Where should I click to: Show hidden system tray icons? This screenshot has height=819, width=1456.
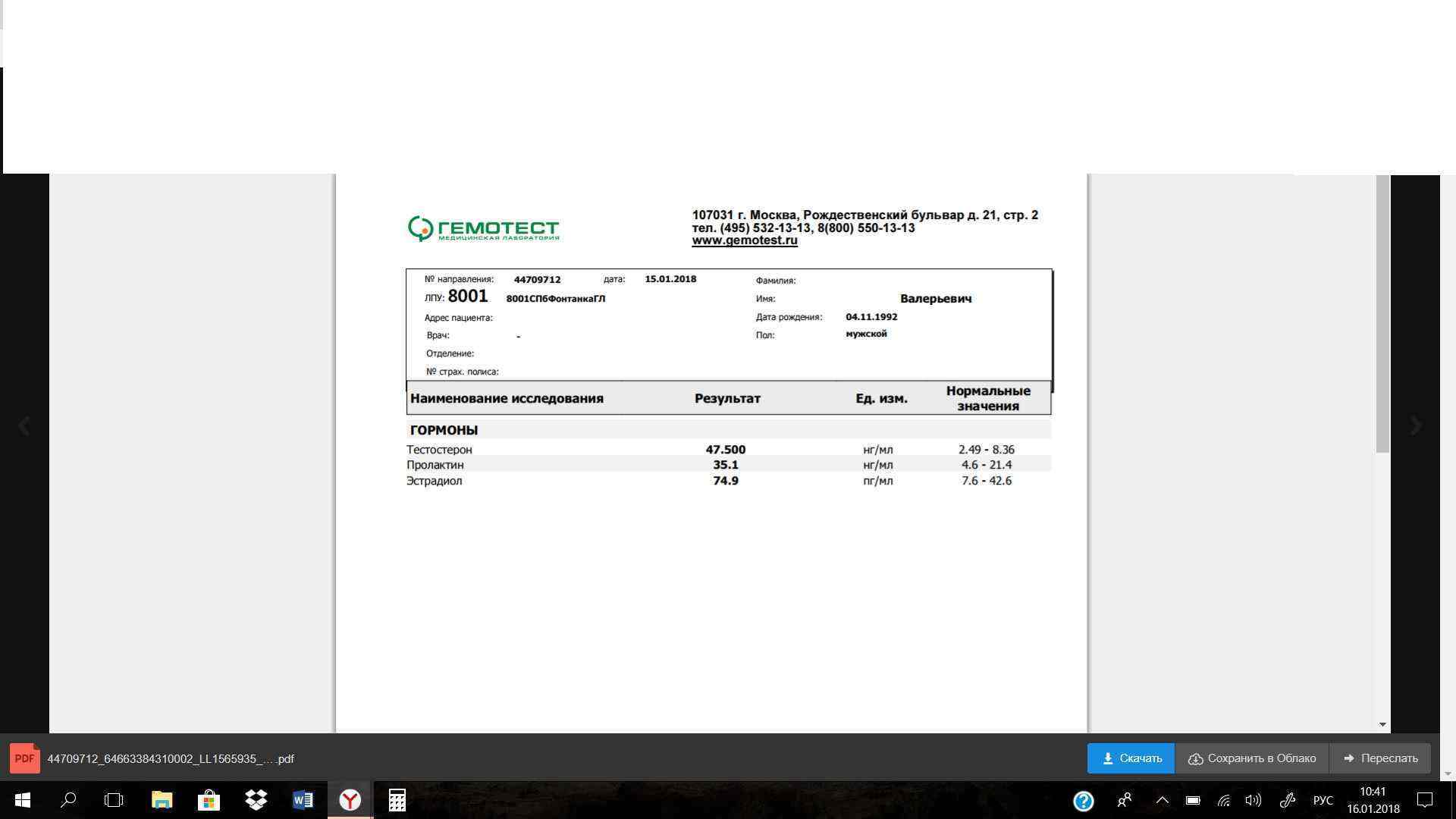pyautogui.click(x=1162, y=800)
